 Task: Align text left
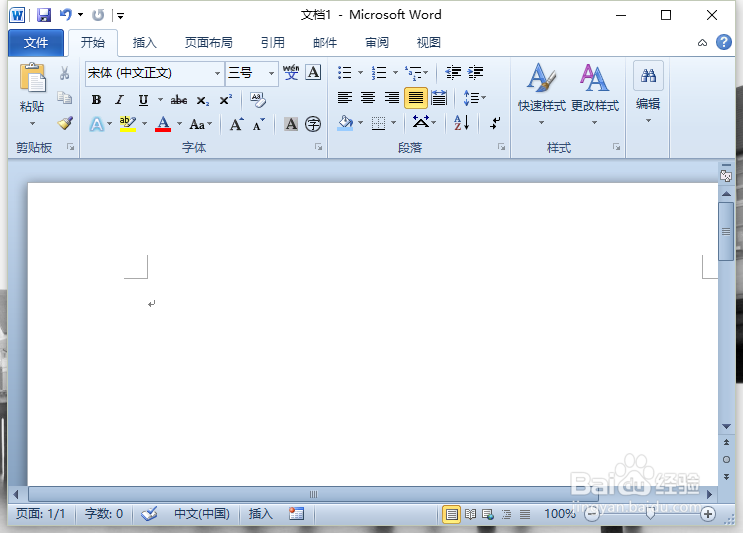(344, 98)
